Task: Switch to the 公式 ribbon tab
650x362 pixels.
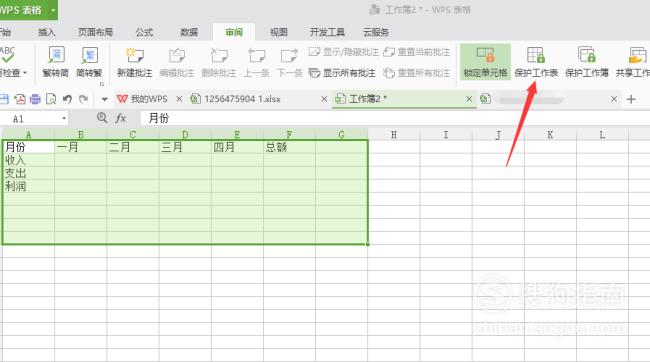Action: point(144,32)
